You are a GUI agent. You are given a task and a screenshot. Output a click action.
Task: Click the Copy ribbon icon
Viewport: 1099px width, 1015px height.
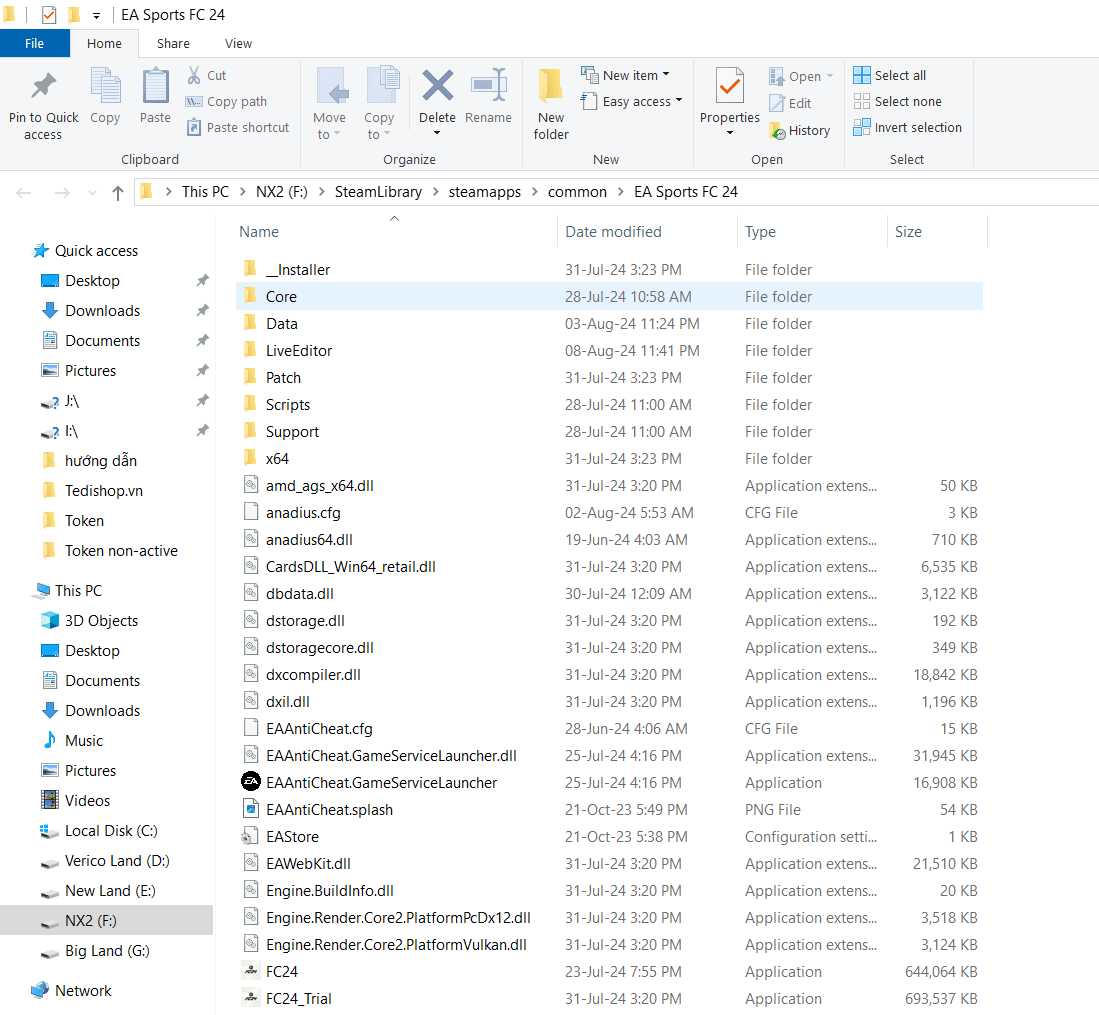tap(105, 86)
